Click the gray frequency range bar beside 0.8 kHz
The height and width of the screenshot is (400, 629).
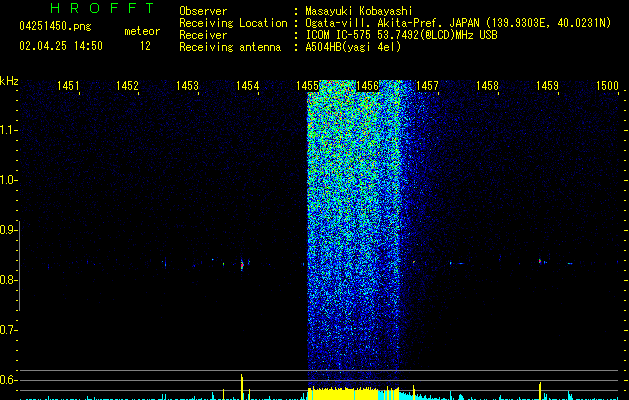pos(19,266)
